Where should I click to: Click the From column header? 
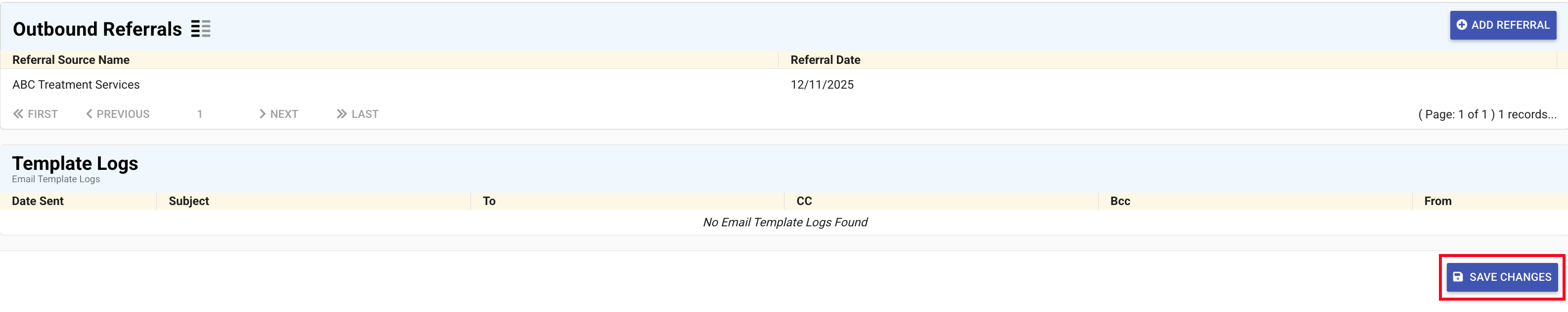(1437, 201)
